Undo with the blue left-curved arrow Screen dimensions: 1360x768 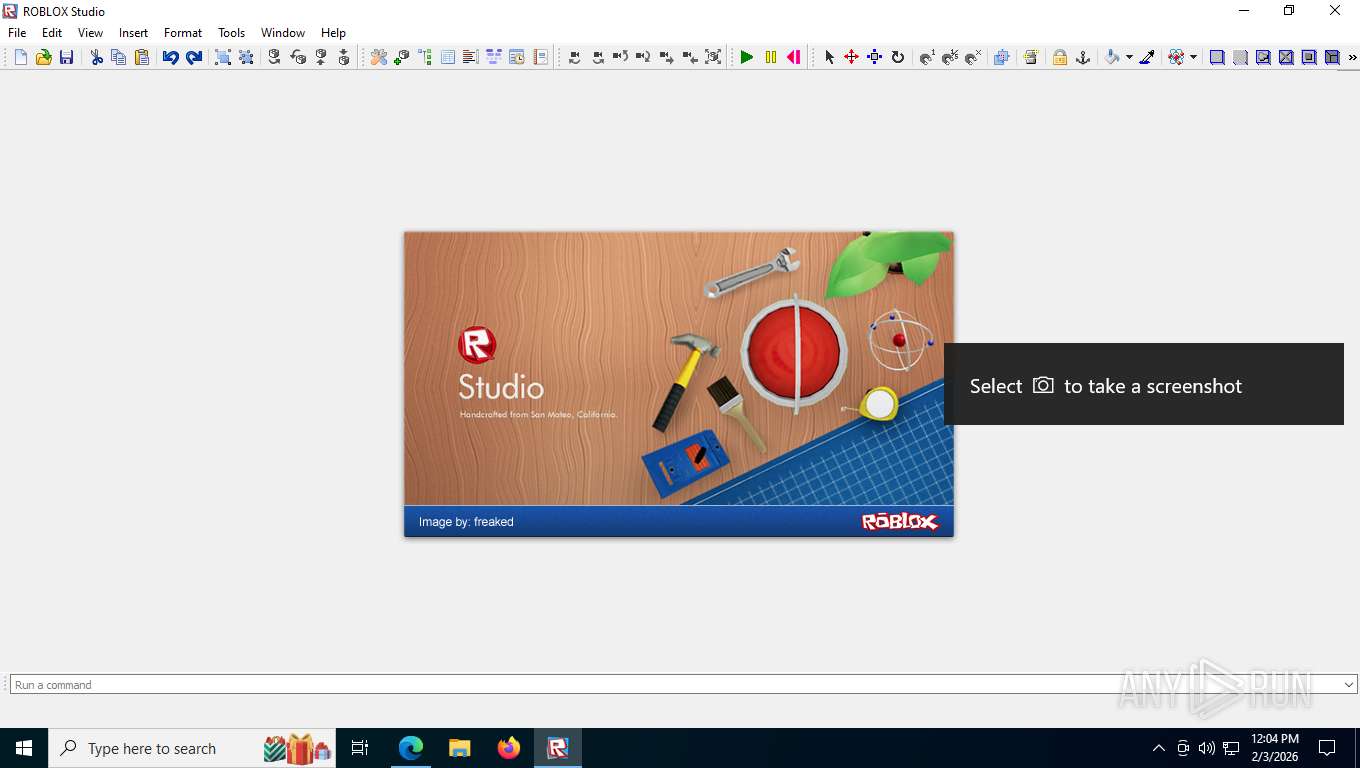click(171, 58)
